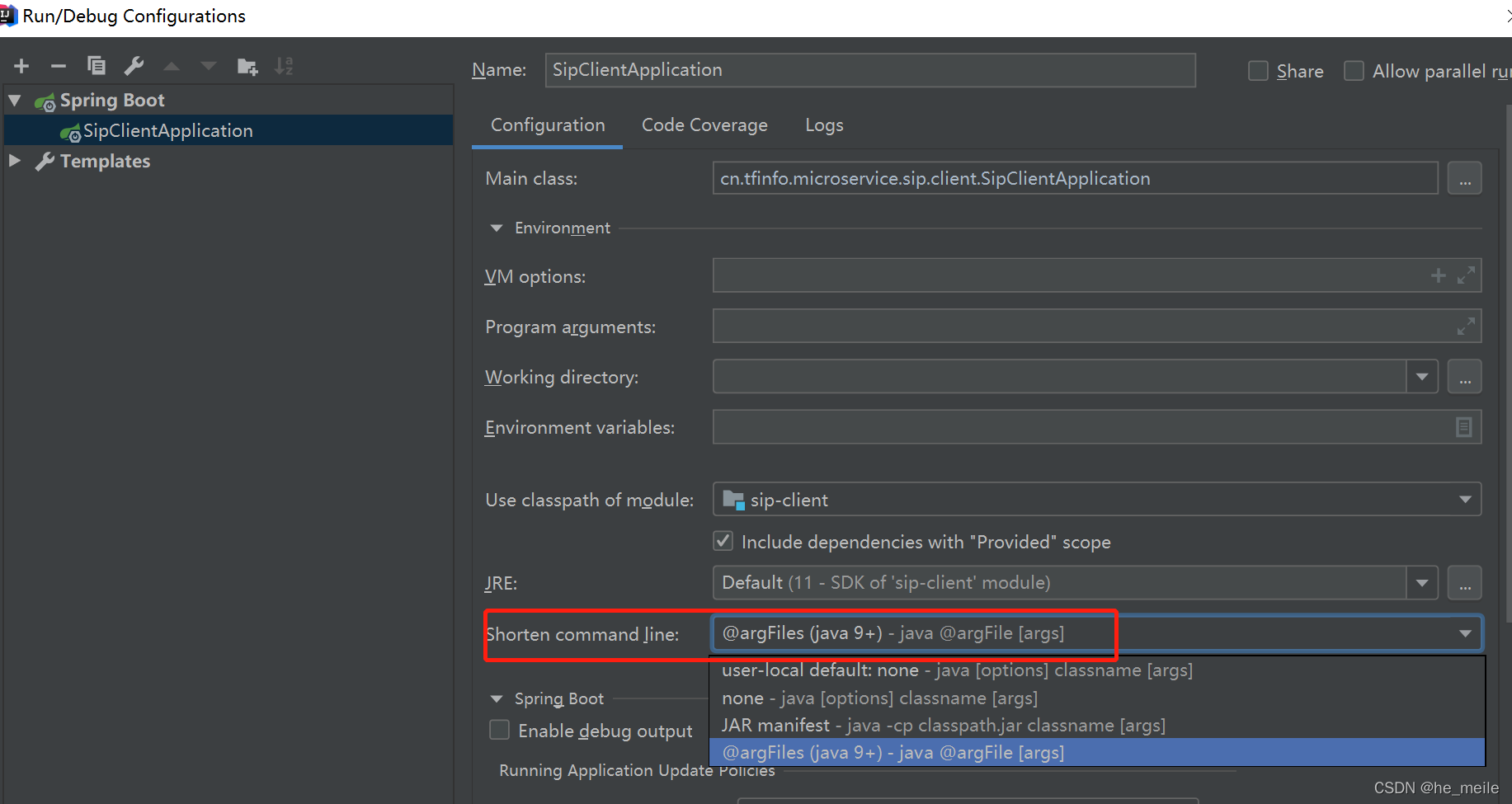Switch to the Code Coverage tab
Viewport: 1512px width, 804px height.
[704, 125]
